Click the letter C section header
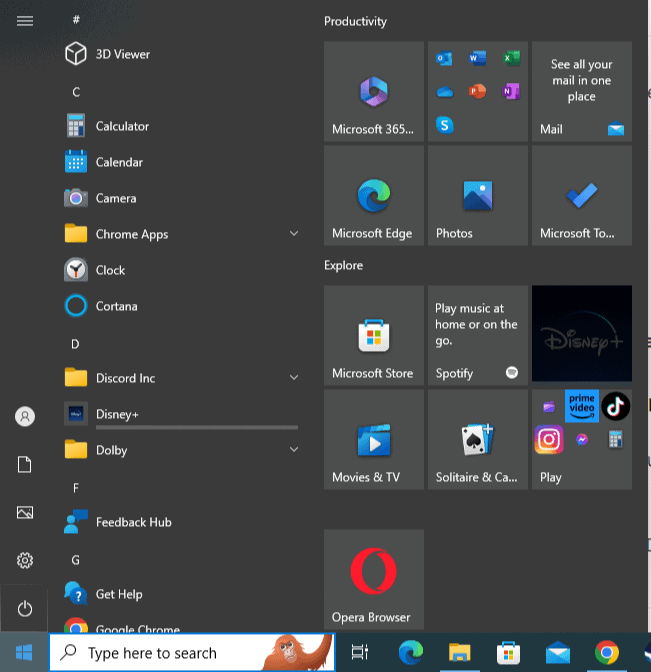This screenshot has width=651, height=672. click(76, 92)
